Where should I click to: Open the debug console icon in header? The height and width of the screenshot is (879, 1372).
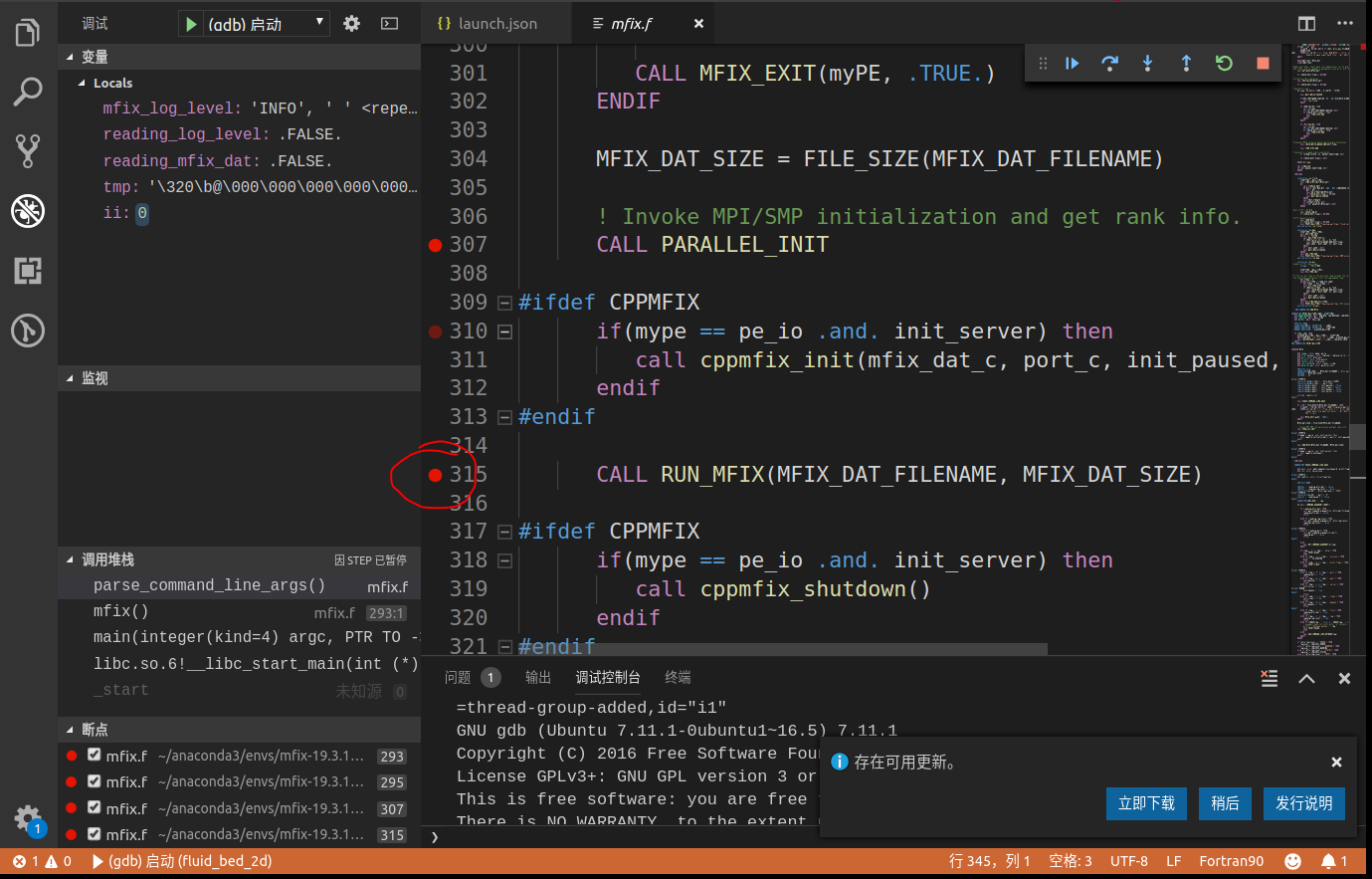(390, 23)
